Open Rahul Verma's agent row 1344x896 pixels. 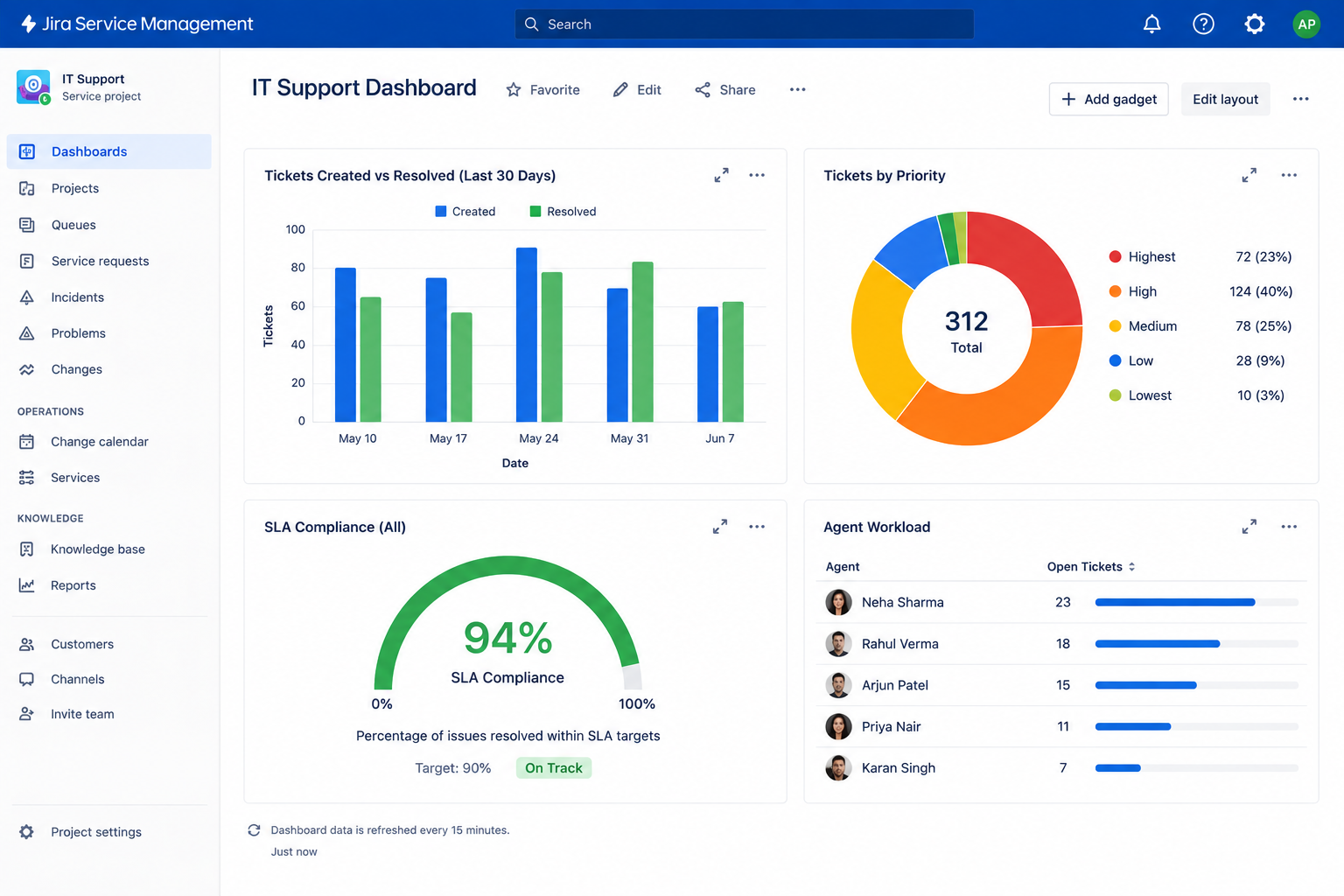point(1061,644)
